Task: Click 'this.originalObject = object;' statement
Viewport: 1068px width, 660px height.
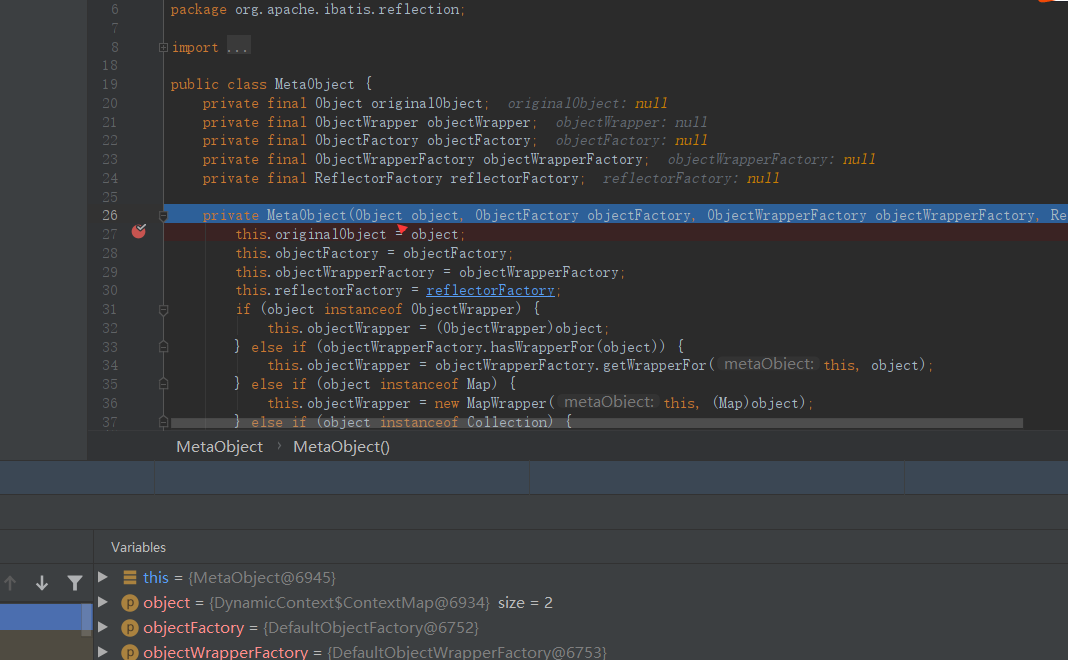Action: [351, 234]
